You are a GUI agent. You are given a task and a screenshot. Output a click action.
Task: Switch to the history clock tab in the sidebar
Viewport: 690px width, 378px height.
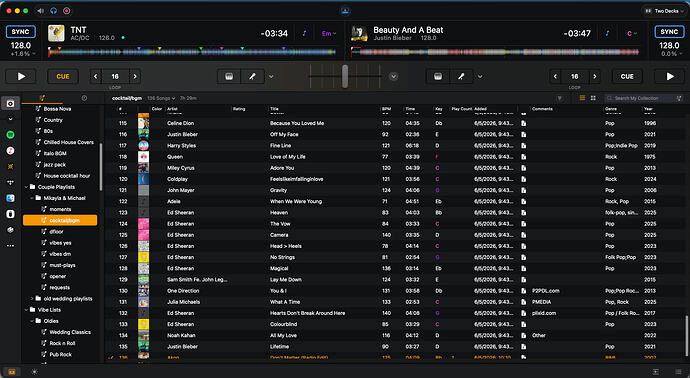(x=84, y=98)
